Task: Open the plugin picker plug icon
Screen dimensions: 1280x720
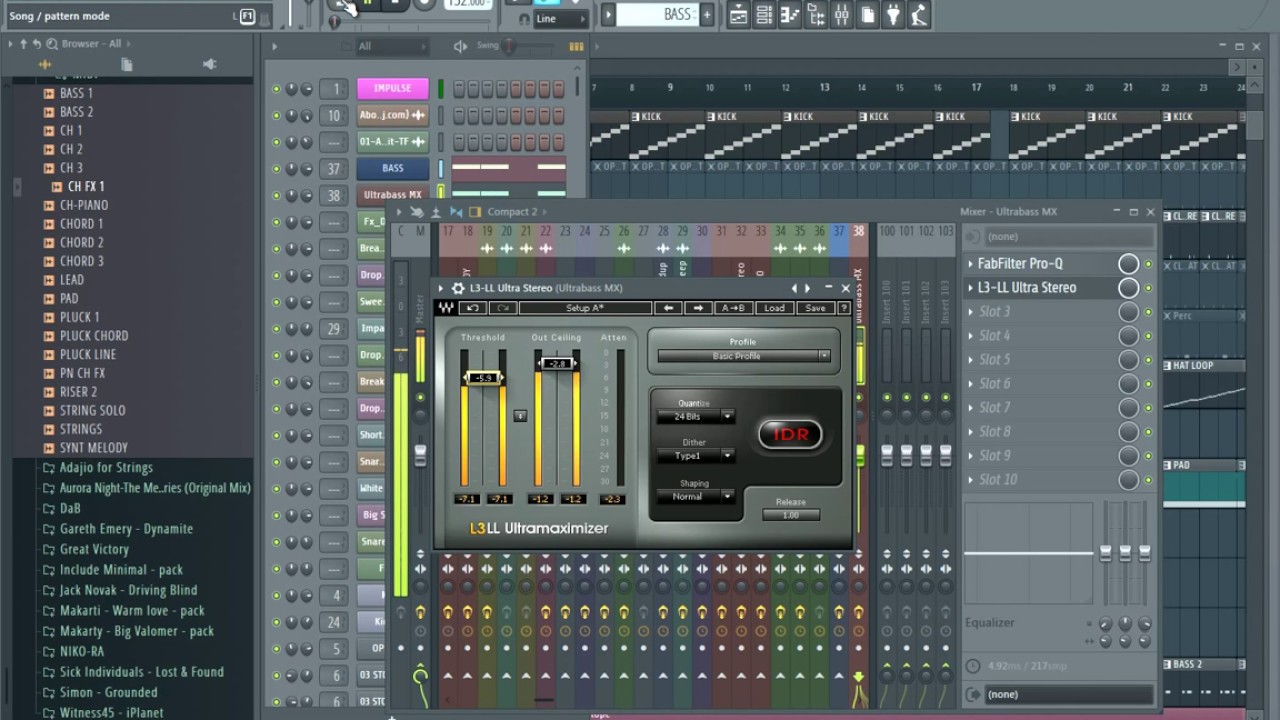Action: [x=894, y=15]
